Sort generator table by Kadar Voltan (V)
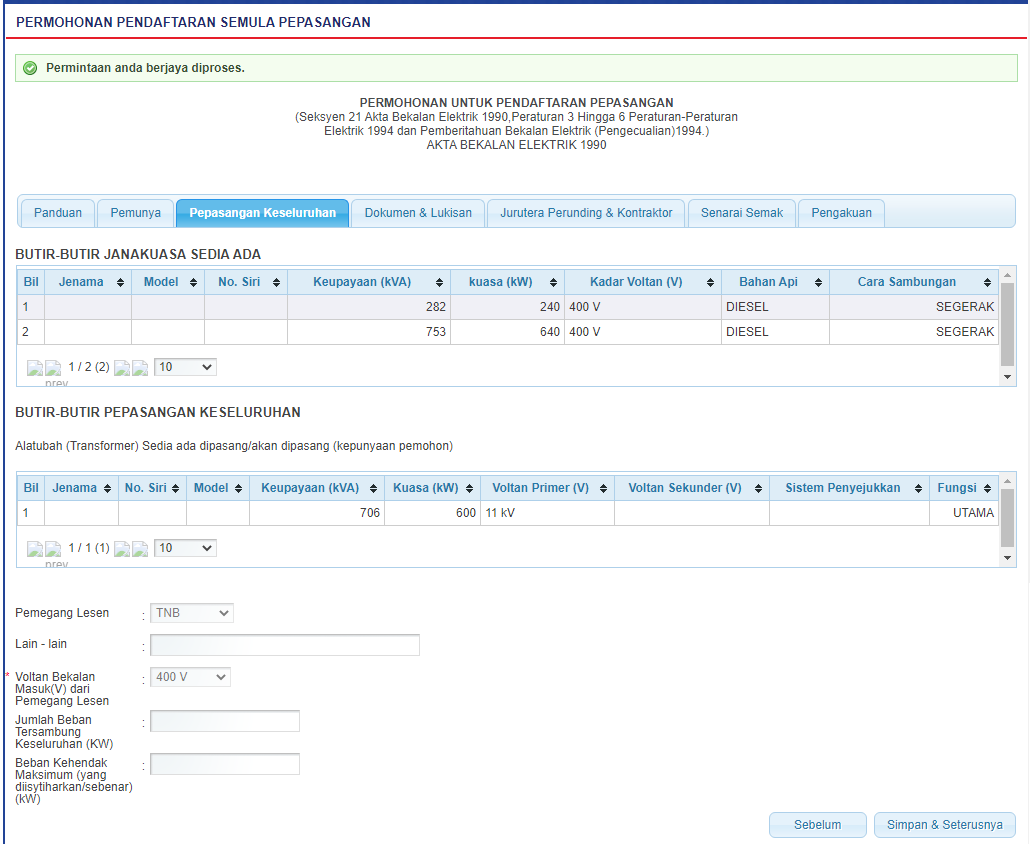The width and height of the screenshot is (1031, 844). click(x=642, y=282)
